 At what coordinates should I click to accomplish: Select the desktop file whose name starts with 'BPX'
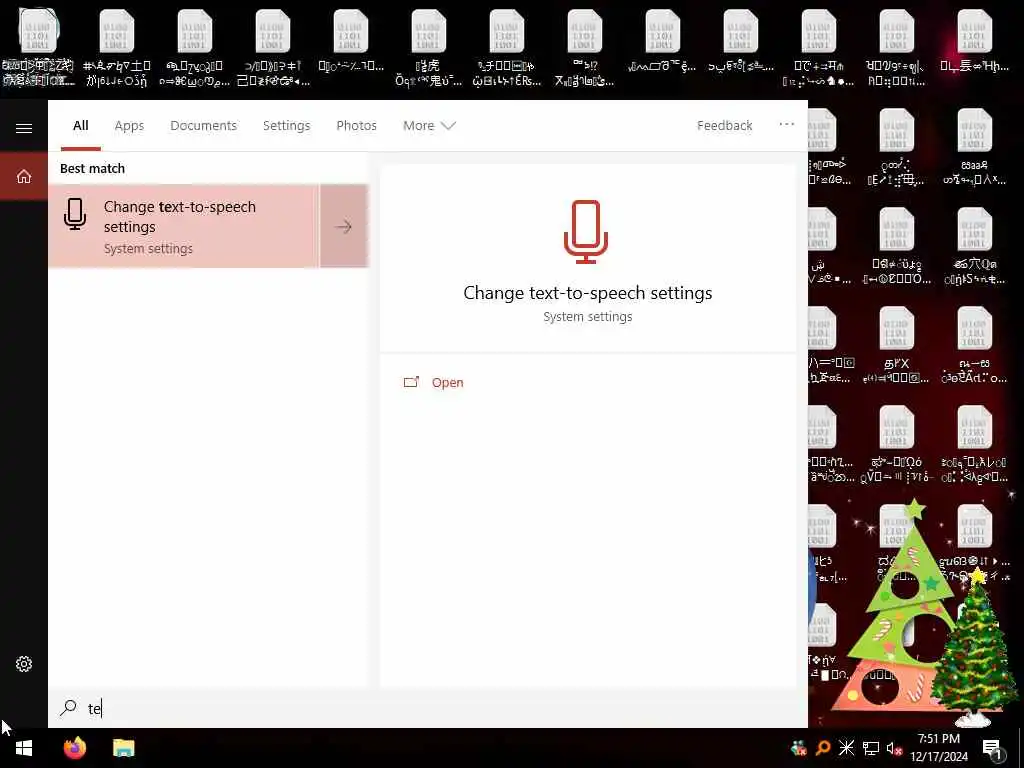coord(896,345)
